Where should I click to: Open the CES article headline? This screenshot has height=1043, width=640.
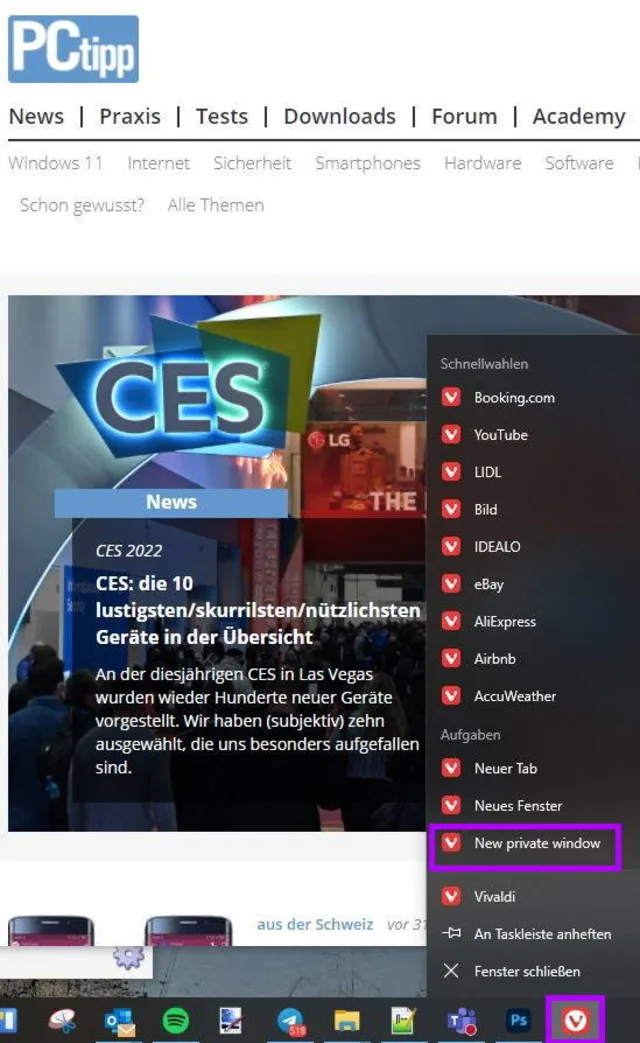coord(257,610)
